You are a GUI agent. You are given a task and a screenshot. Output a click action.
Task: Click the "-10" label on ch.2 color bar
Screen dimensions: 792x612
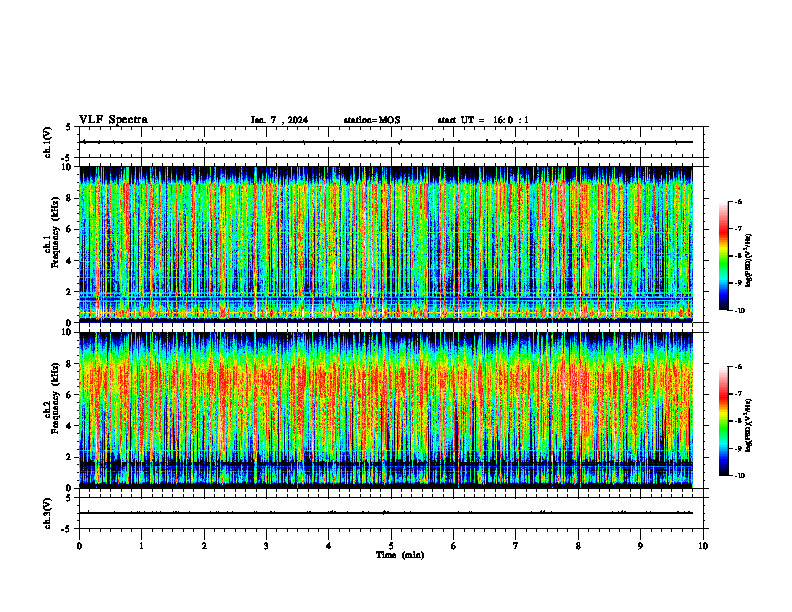[x=738, y=476]
